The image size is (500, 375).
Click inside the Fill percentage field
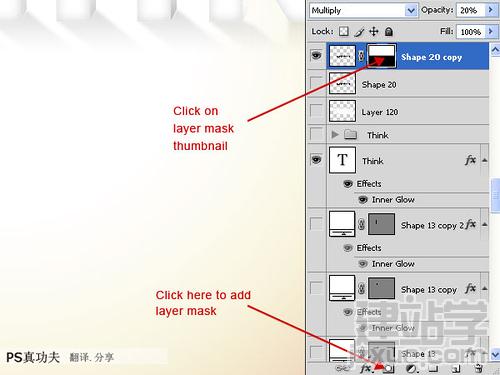[x=471, y=32]
